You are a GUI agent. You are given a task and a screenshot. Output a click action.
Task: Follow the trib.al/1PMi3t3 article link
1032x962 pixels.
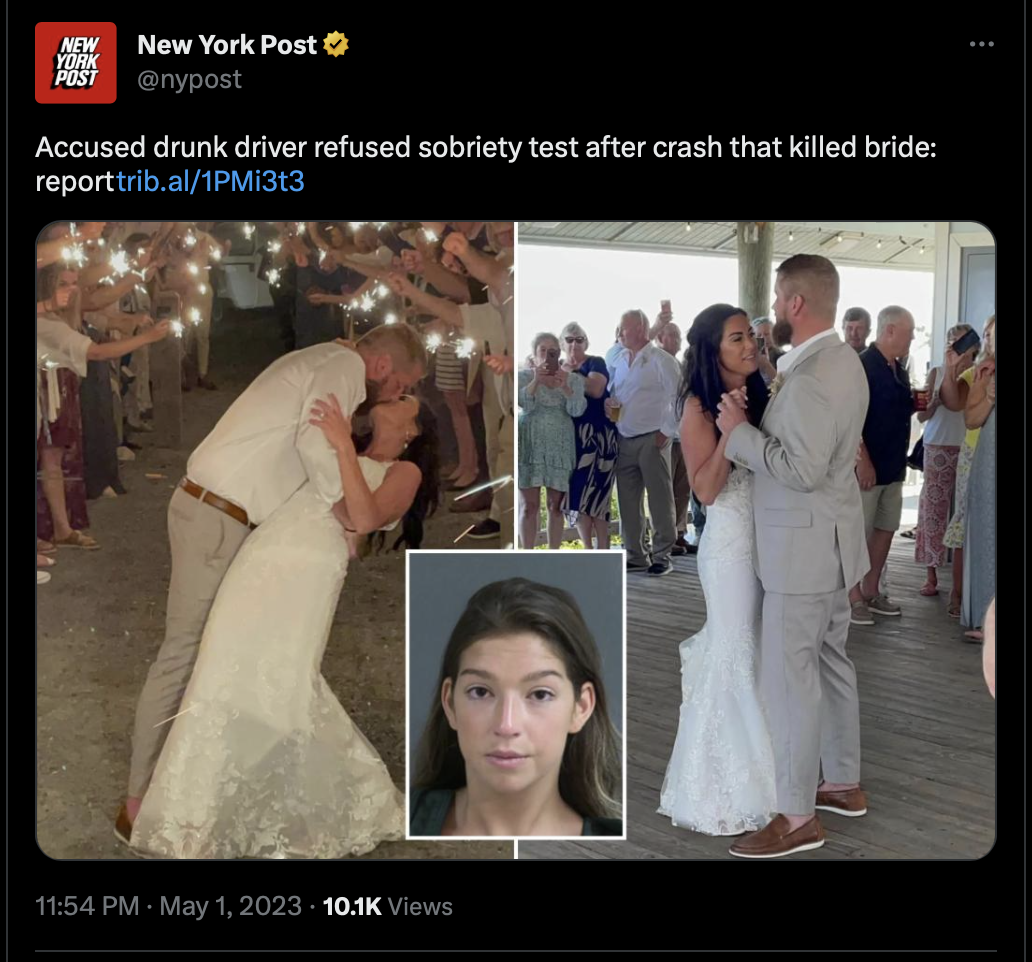click(210, 181)
